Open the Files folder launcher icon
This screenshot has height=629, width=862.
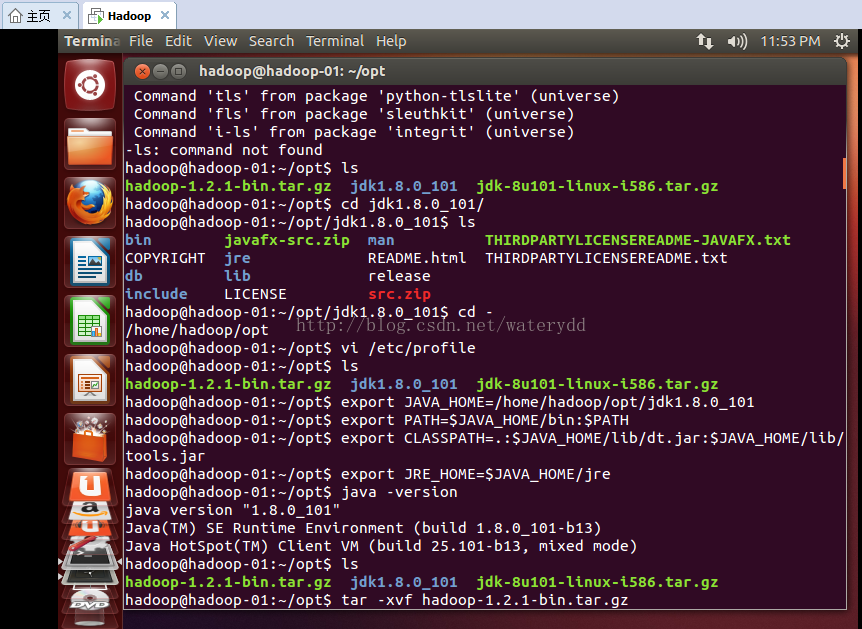pyautogui.click(x=90, y=145)
